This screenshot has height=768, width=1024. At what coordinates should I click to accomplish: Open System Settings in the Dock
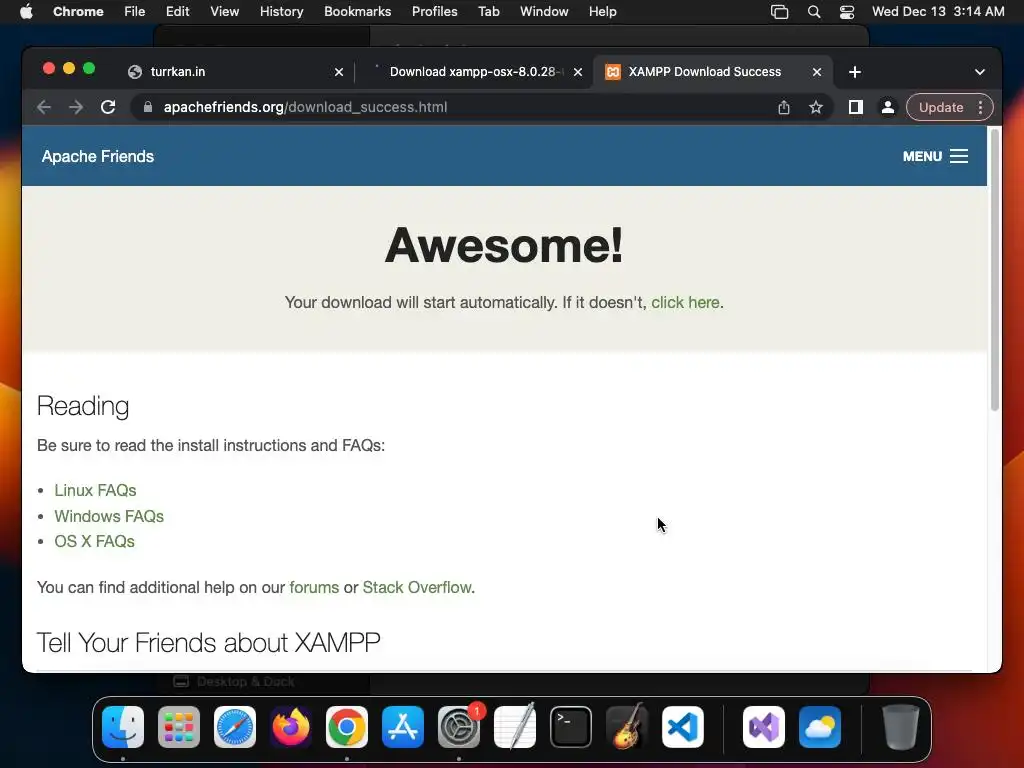459,727
